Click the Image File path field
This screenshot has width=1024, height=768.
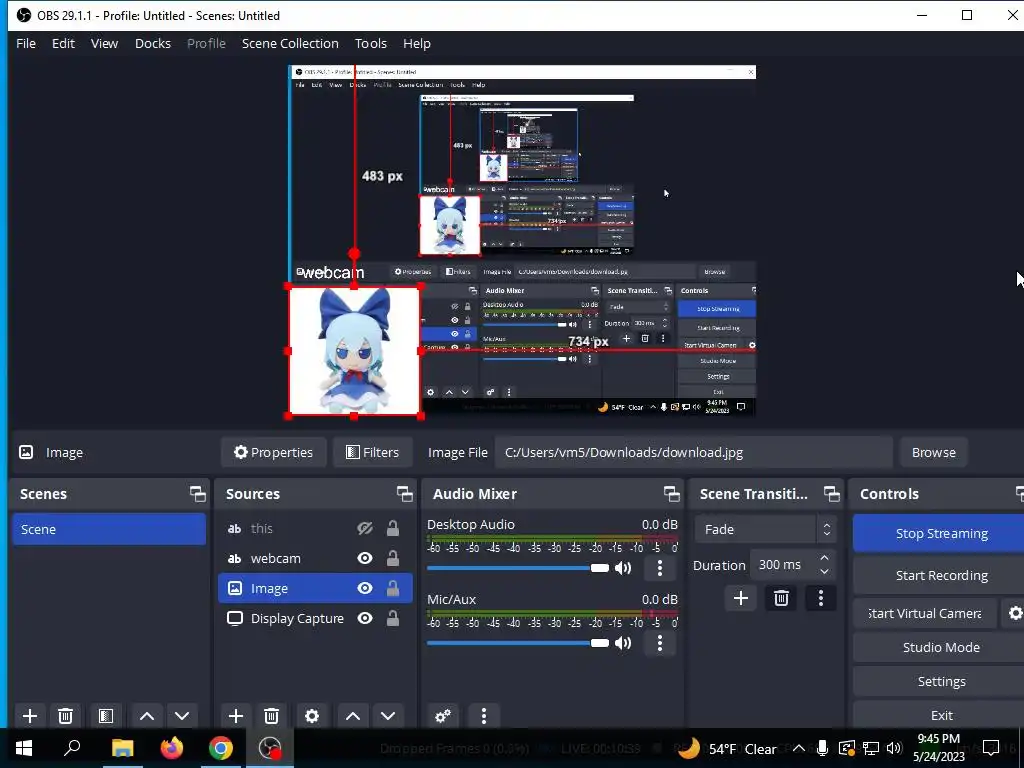pyautogui.click(x=694, y=452)
